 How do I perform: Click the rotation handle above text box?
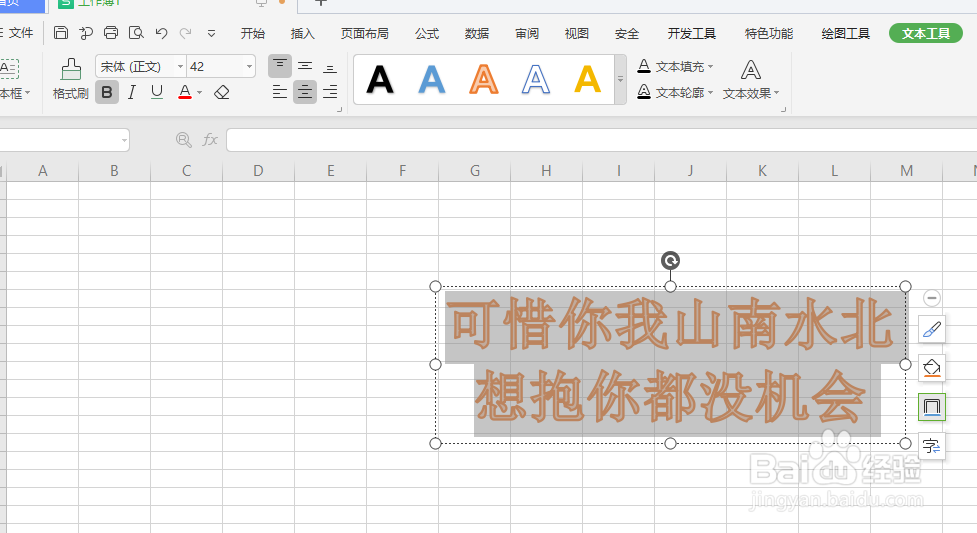670,261
